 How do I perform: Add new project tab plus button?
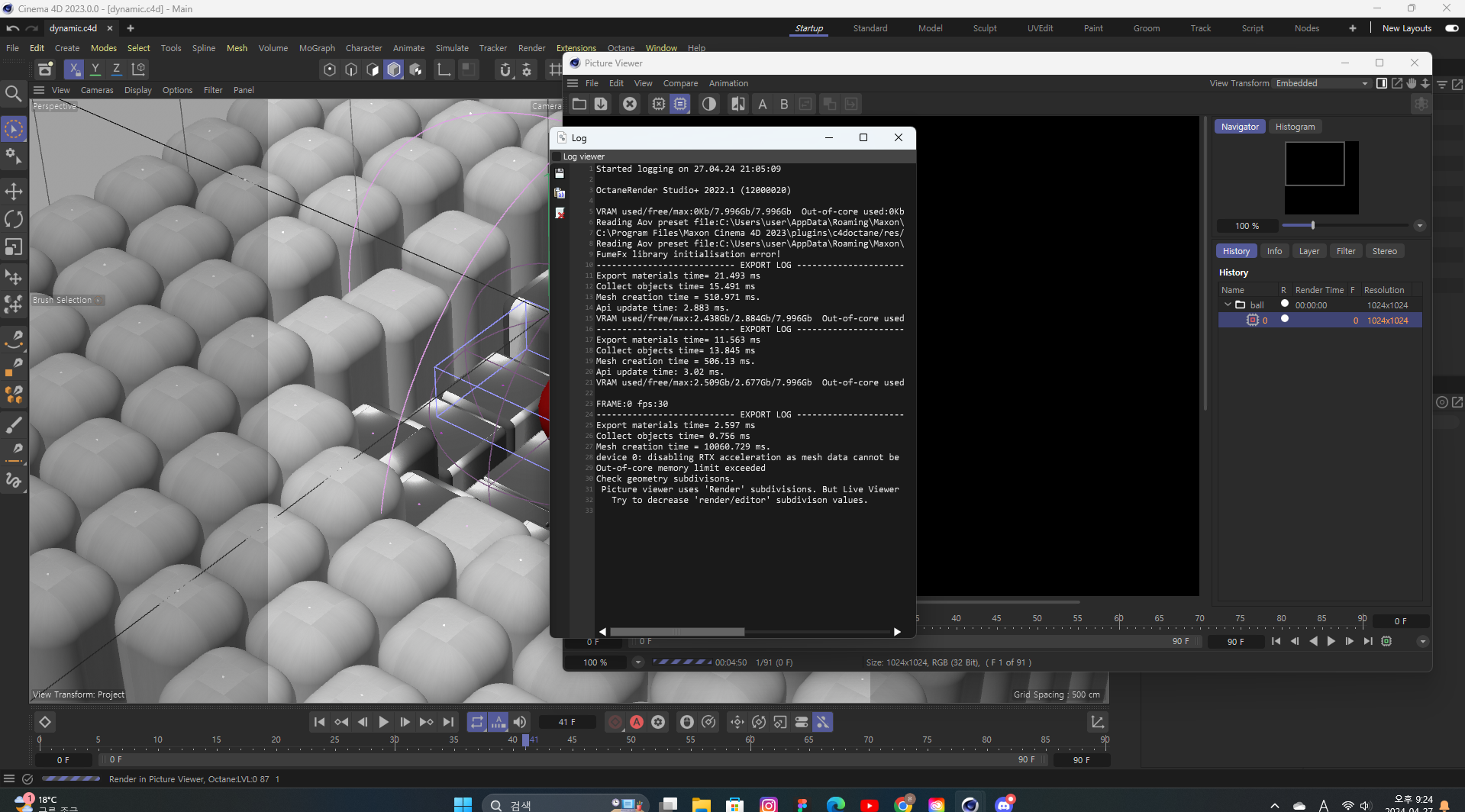coord(131,28)
